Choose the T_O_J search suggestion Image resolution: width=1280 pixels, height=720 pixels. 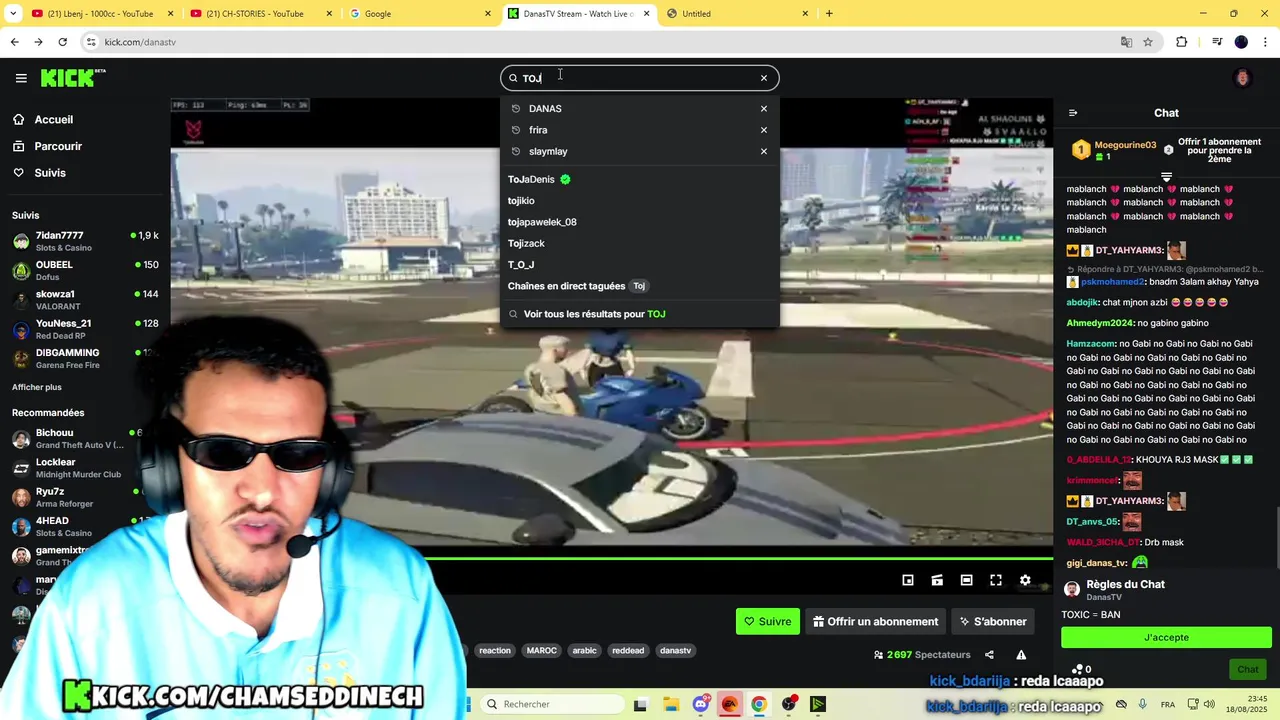[640, 265]
